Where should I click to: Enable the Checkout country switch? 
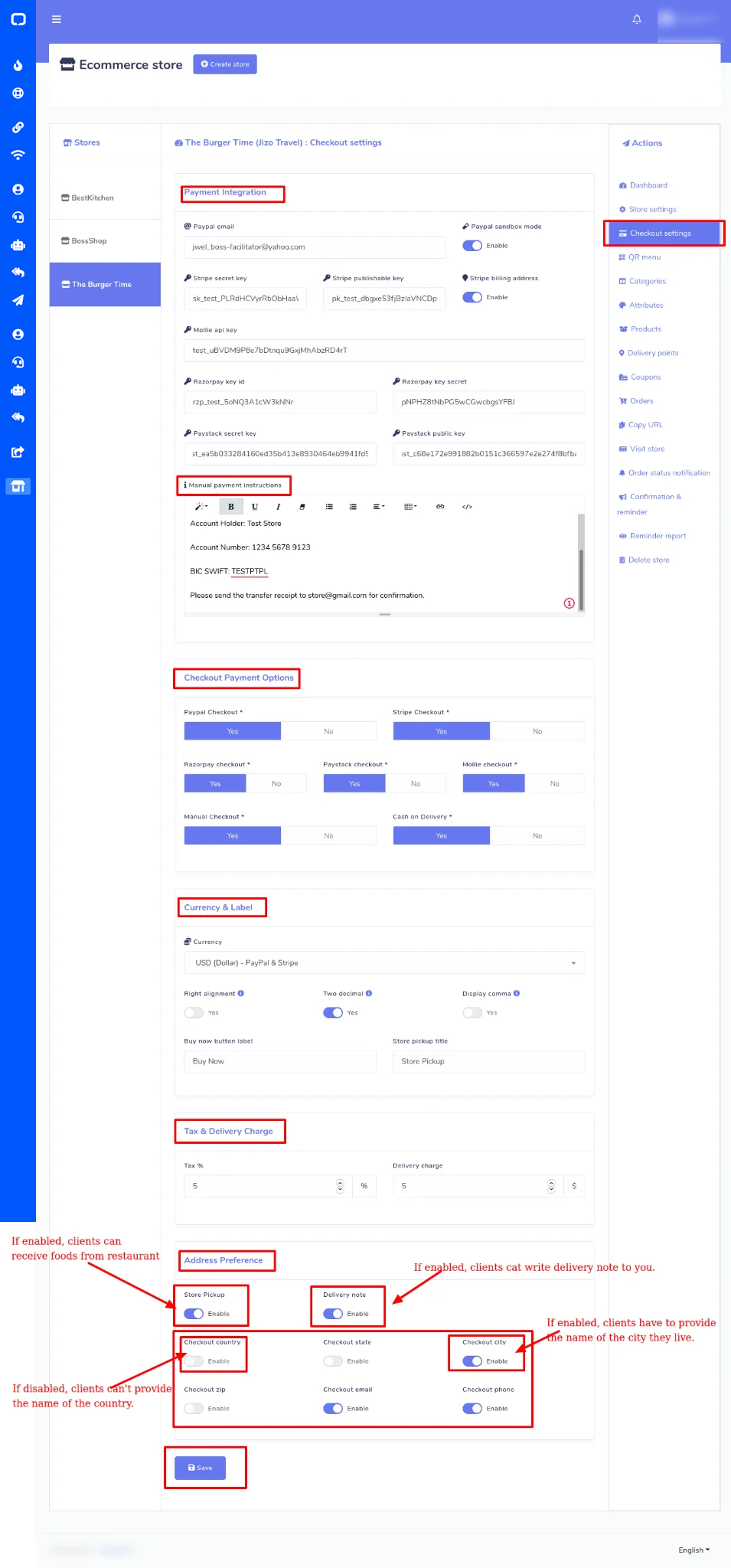pos(194,1361)
